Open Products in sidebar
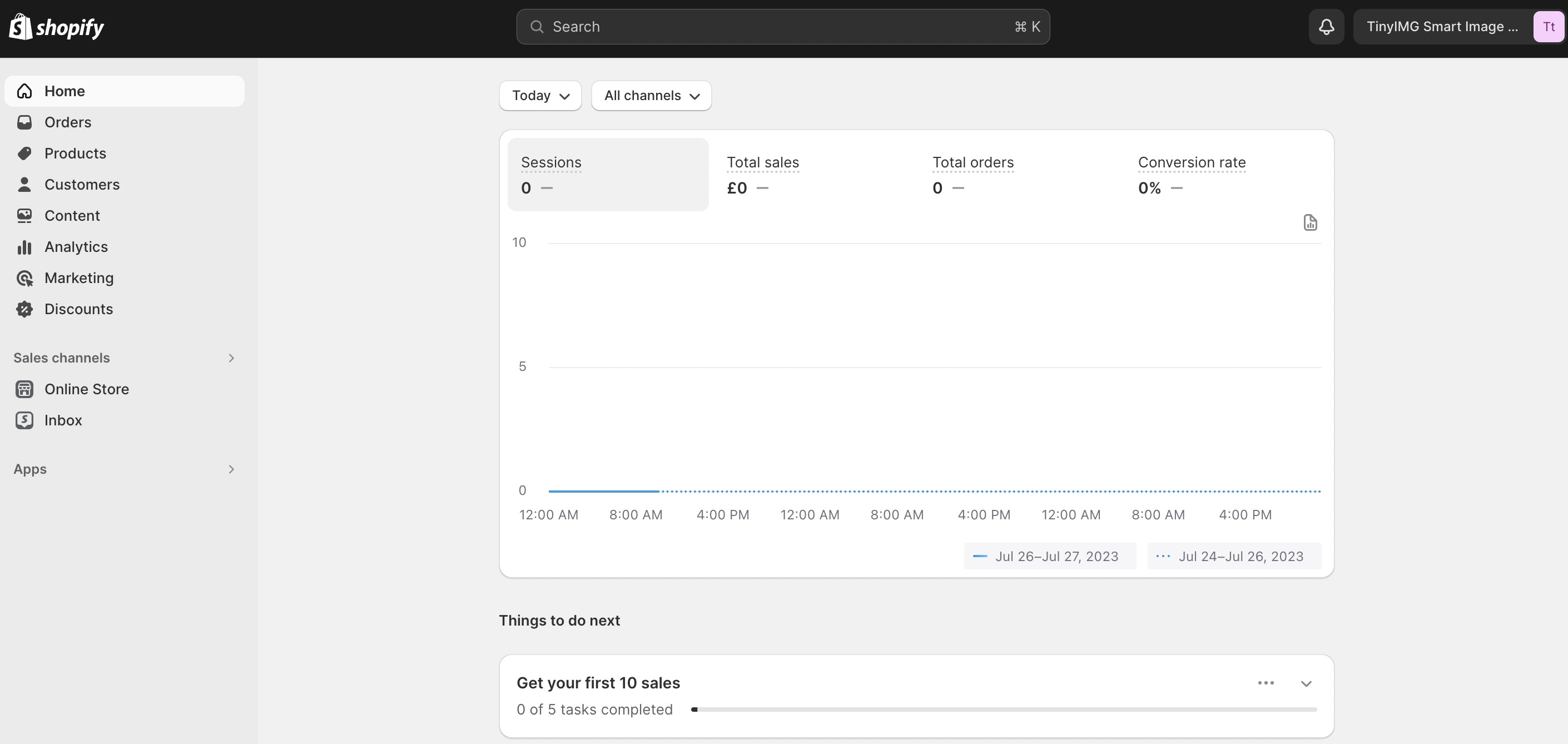1568x744 pixels. (x=125, y=153)
